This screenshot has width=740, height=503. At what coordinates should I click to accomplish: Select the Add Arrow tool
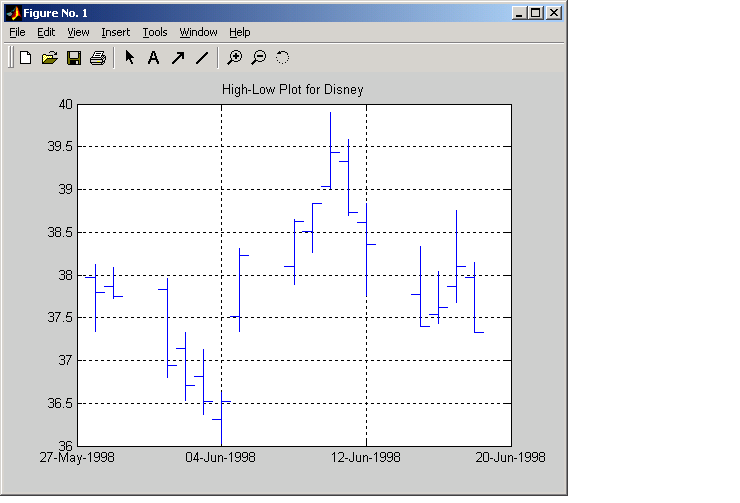pyautogui.click(x=178, y=58)
